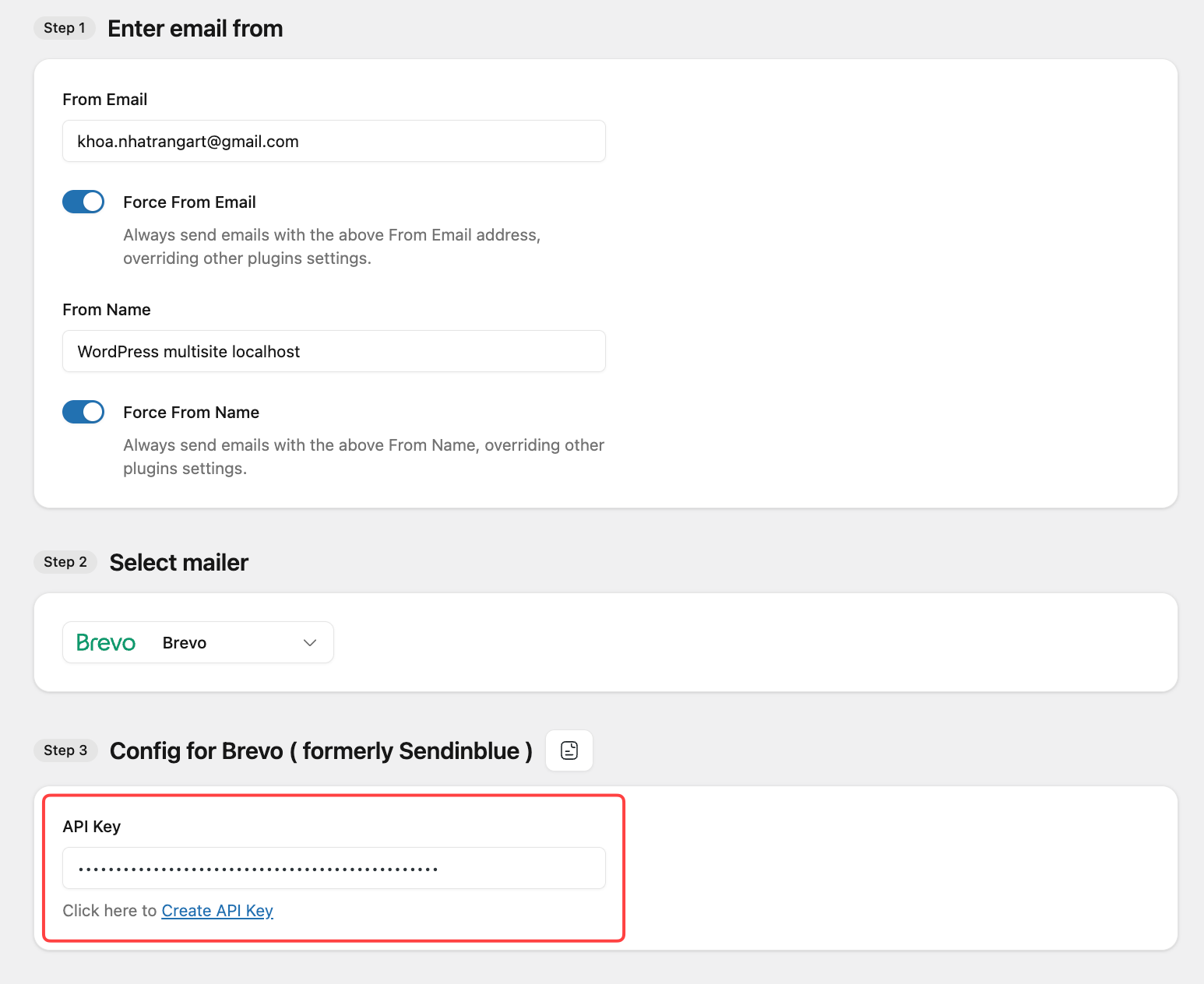Expand the mailer list via chevron arrow
The height and width of the screenshot is (984, 1204).
310,643
